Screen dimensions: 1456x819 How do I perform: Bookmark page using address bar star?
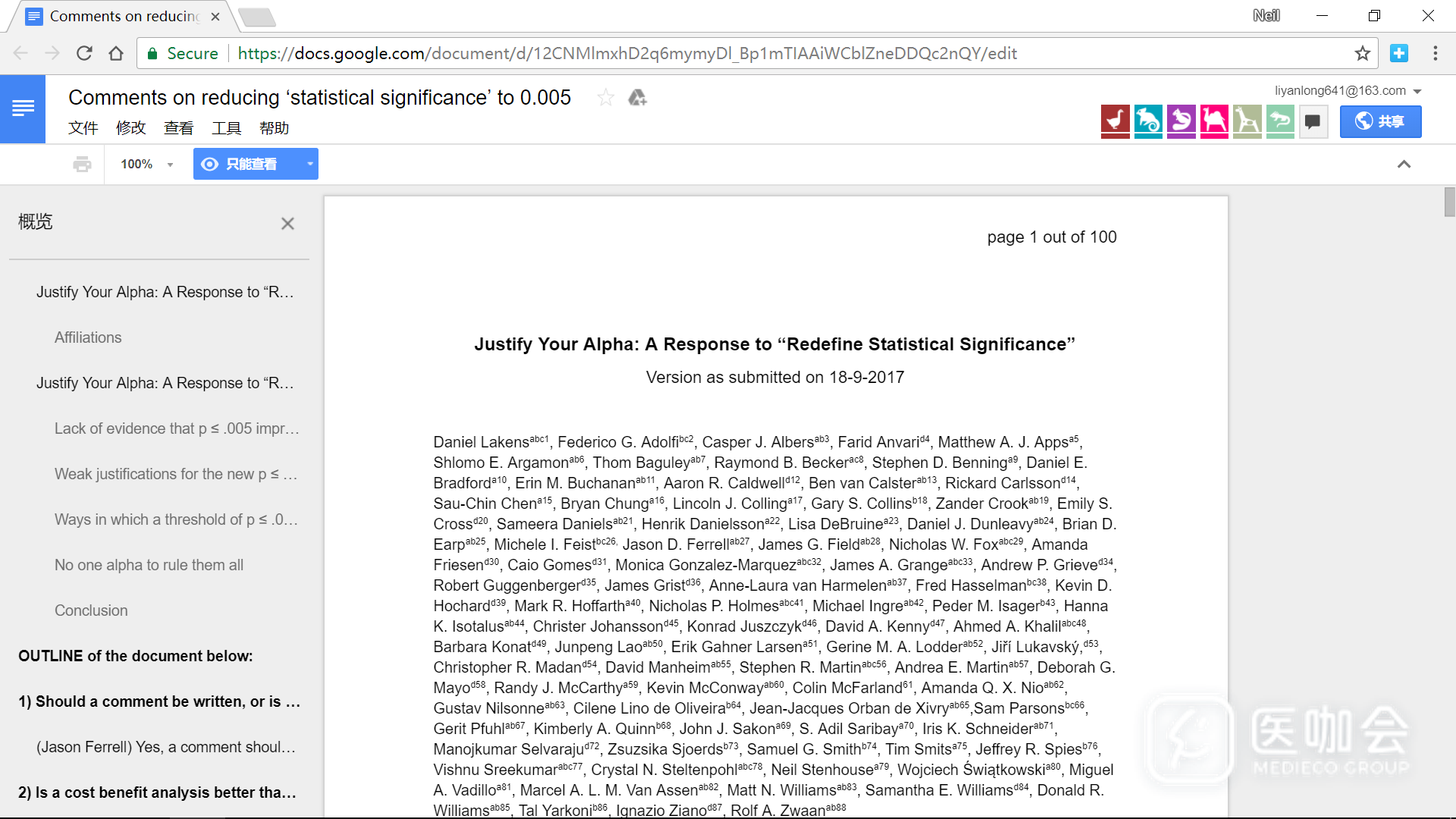(1362, 53)
